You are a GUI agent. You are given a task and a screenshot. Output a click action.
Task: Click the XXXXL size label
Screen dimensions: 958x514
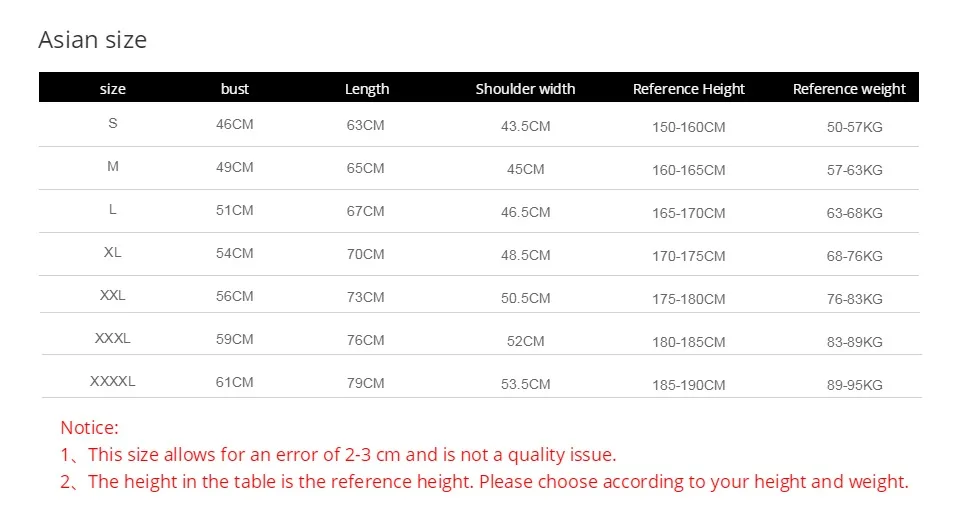[113, 381]
